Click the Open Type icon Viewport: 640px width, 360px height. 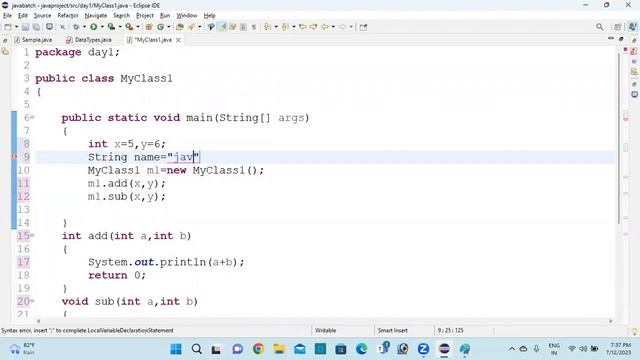click(x=180, y=27)
